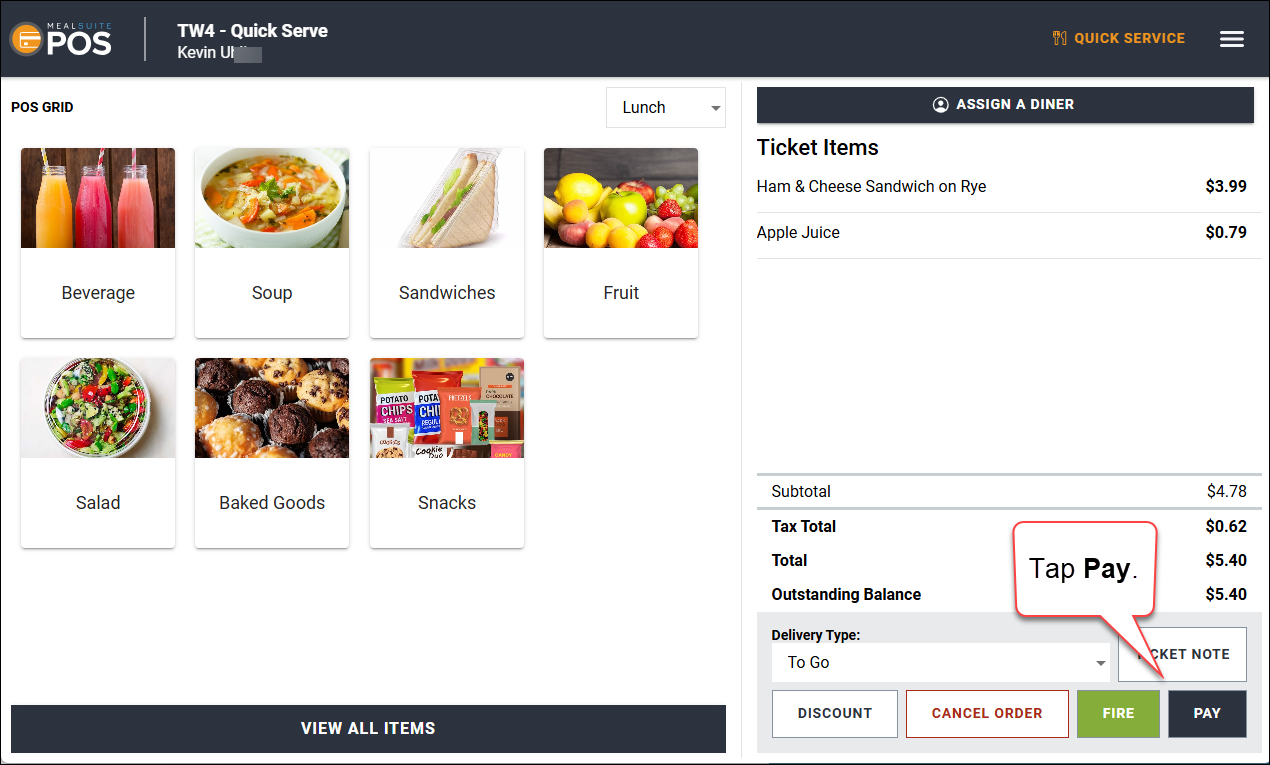Open the Delivery Type To Go dropdown

[x=941, y=662]
